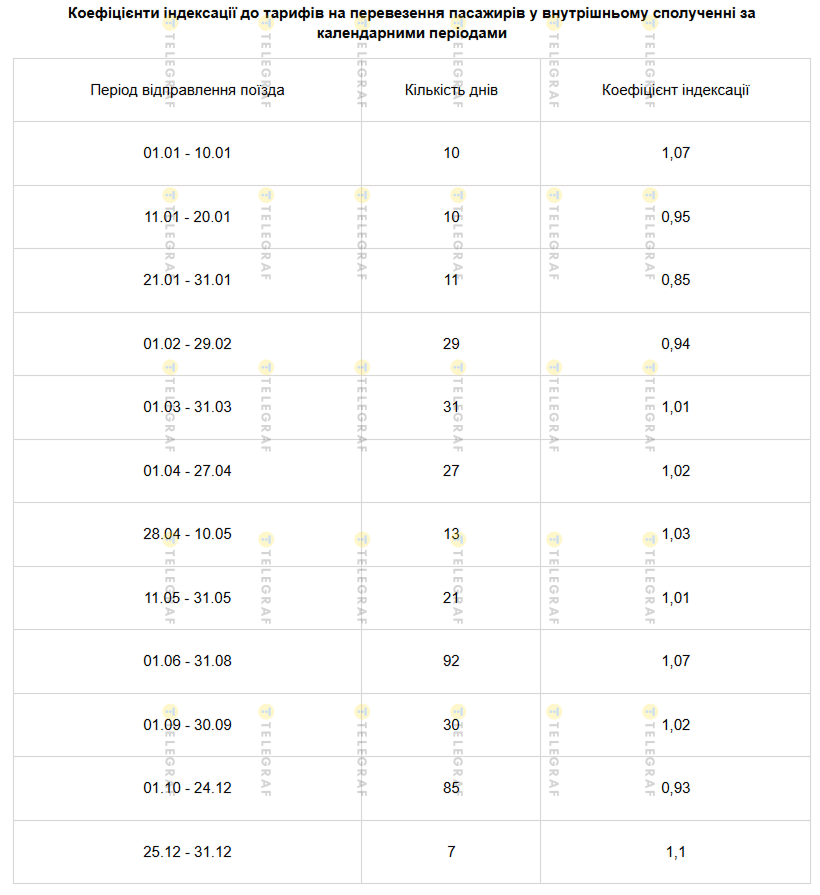Click the day count 21
Image resolution: width=820 pixels, height=895 pixels.
tap(451, 598)
